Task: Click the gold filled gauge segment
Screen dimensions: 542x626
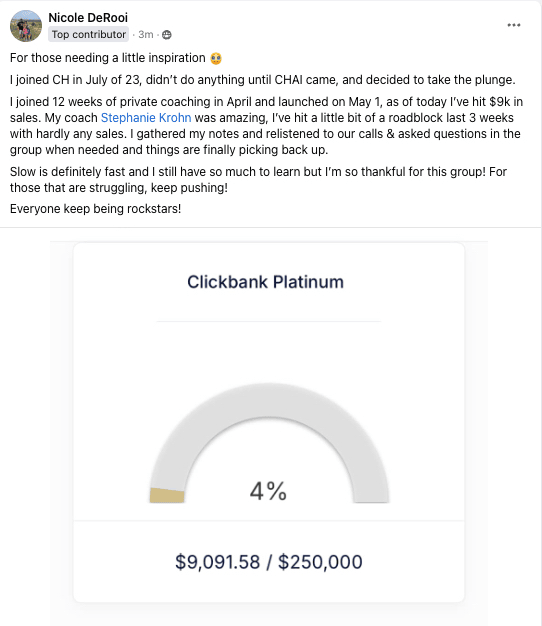Action: [x=167, y=495]
